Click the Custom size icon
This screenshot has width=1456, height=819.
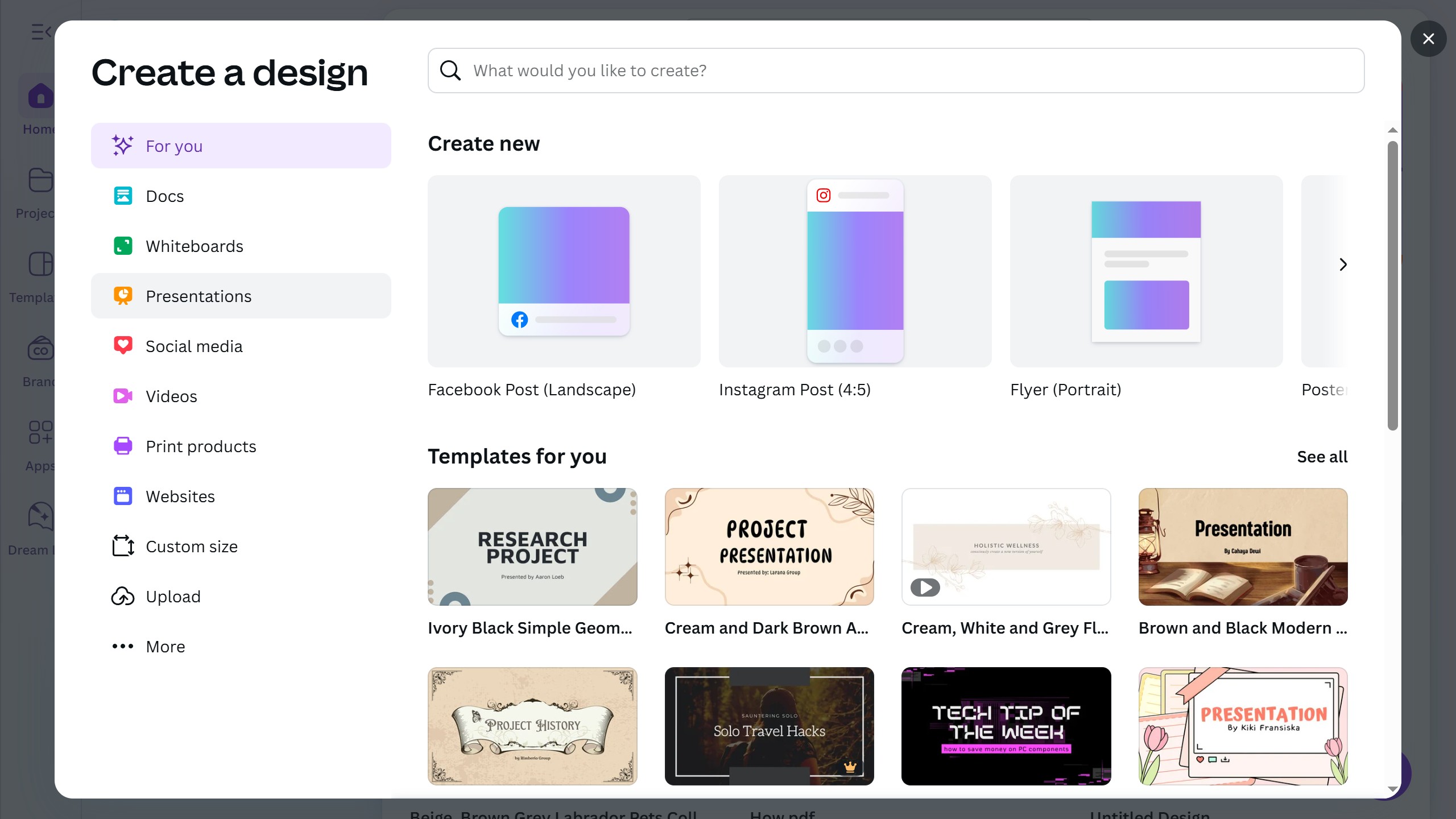click(123, 546)
